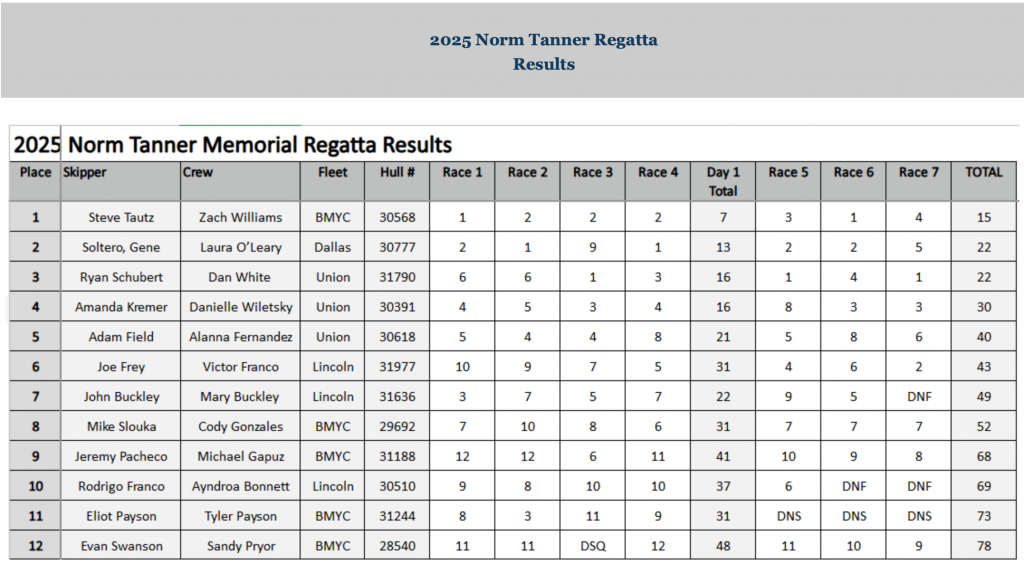Click the DSQ entry in Evan Swanson's row

point(593,546)
